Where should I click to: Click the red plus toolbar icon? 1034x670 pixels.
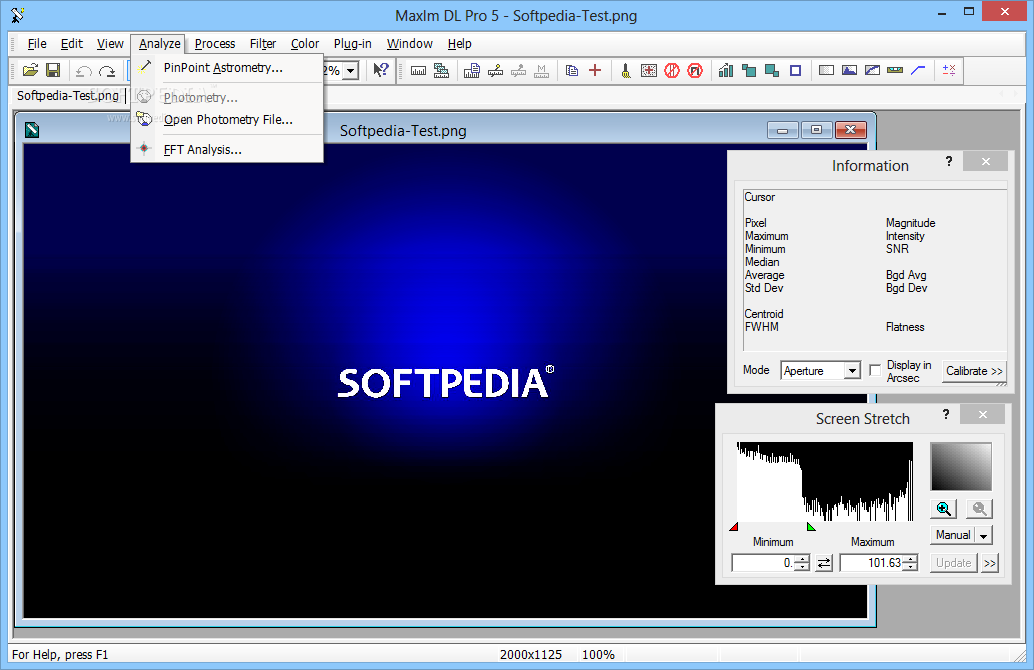pos(595,71)
